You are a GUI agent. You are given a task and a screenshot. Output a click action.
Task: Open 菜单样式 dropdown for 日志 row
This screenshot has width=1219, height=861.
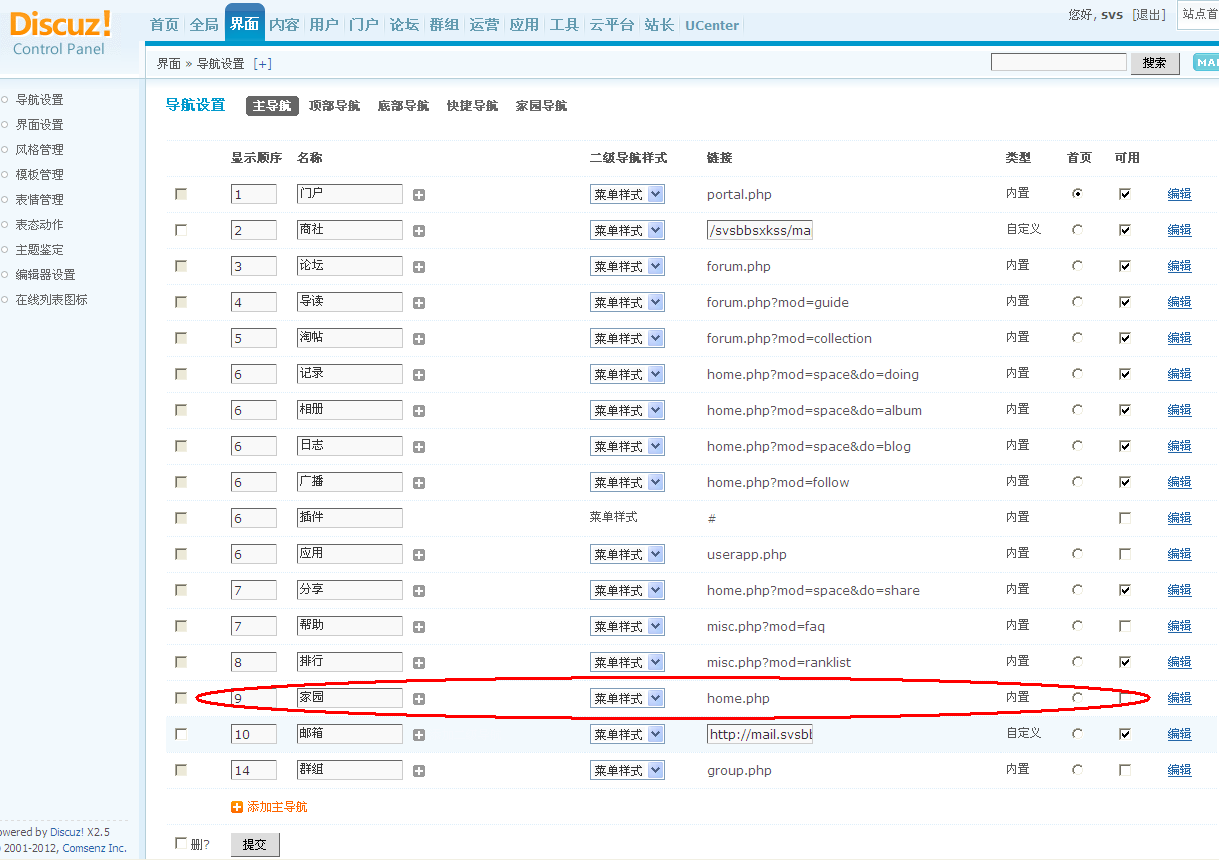[627, 447]
